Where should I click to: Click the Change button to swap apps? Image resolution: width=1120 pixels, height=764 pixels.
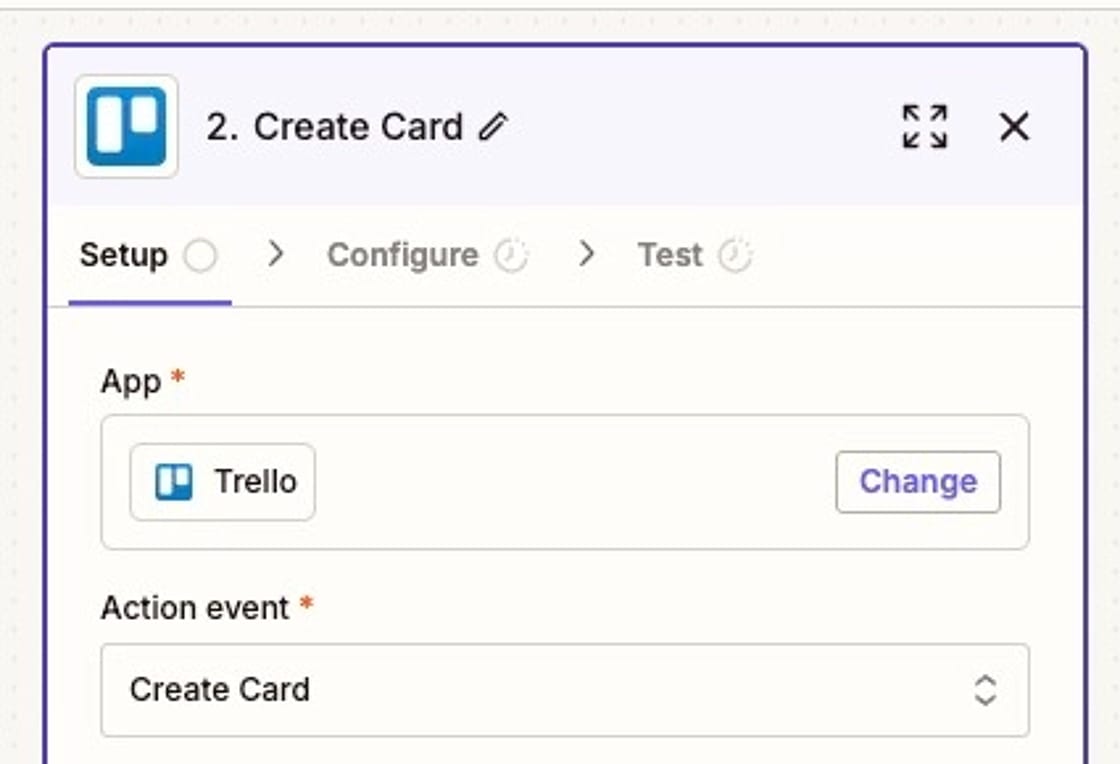(917, 481)
